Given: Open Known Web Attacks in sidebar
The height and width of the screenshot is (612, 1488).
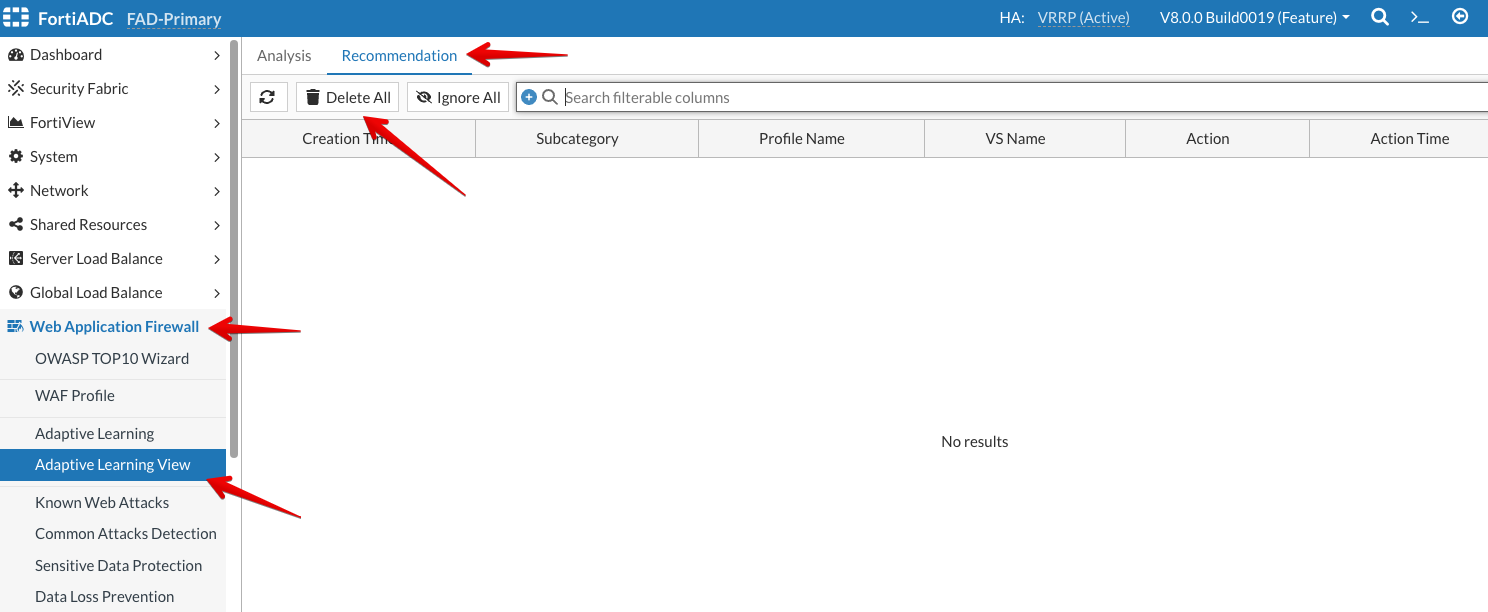Looking at the screenshot, I should click(x=102, y=503).
